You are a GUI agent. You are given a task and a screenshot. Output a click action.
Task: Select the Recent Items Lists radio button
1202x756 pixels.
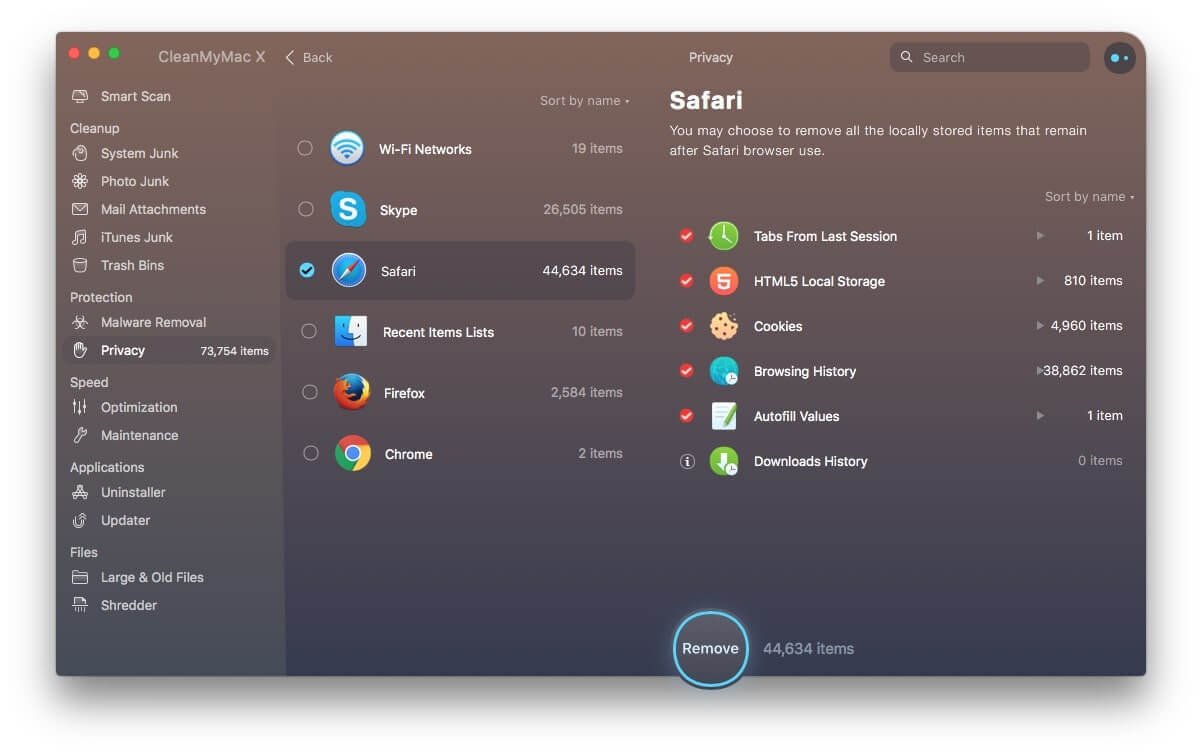(x=309, y=332)
